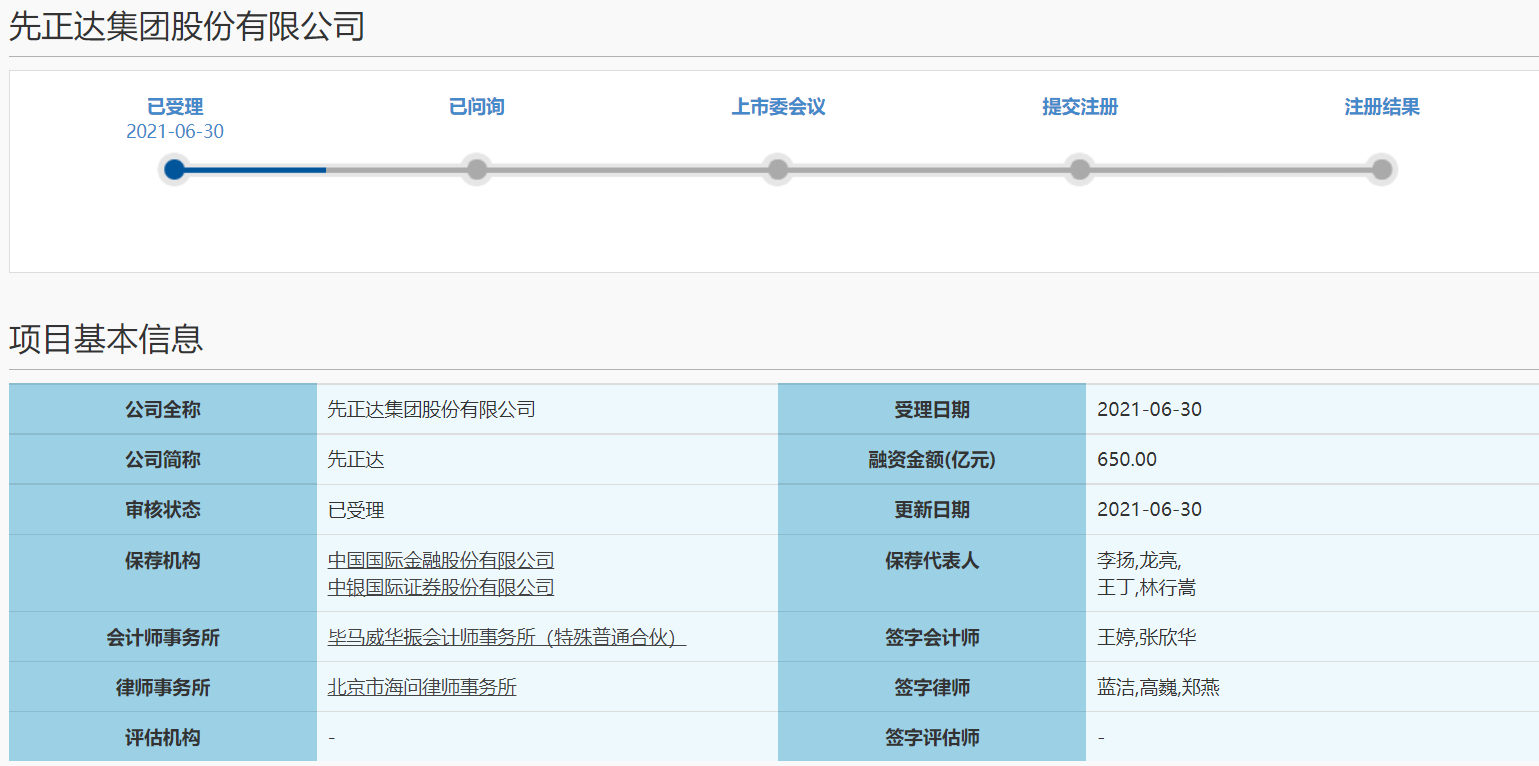Click the 注册结果 stage label
This screenshot has height=766, width=1539.
point(1382,107)
